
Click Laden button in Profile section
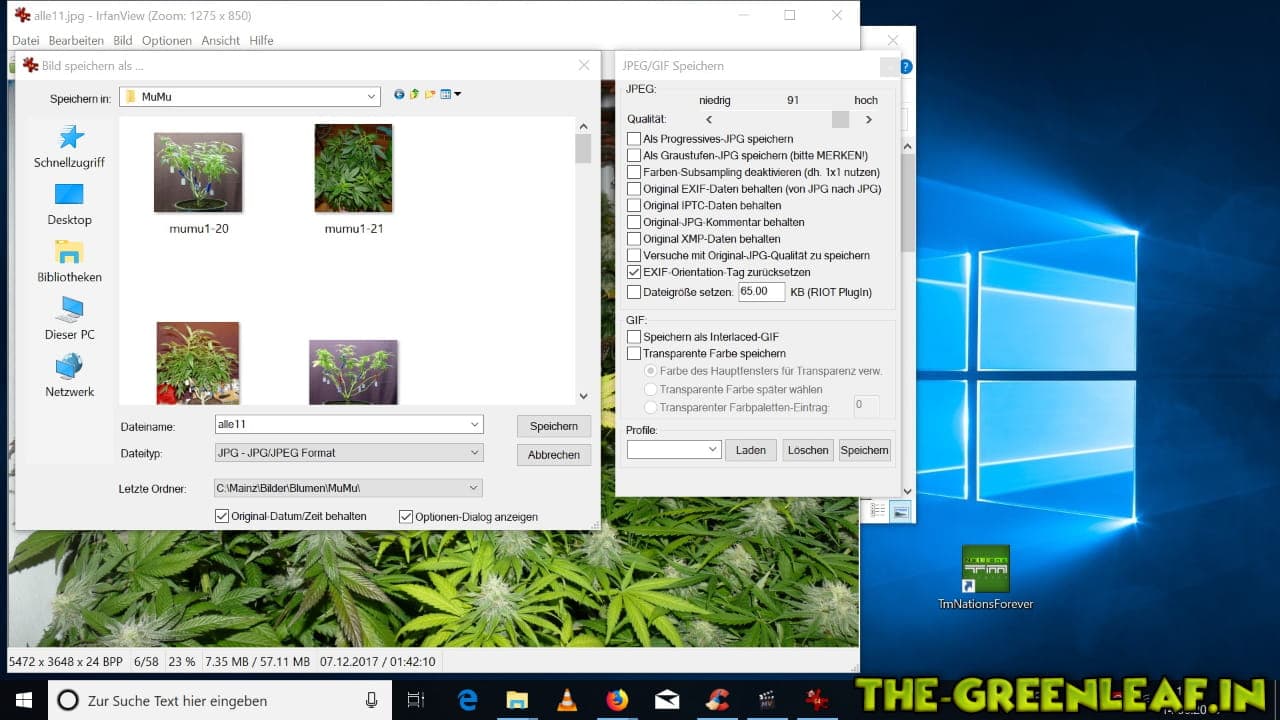[750, 450]
